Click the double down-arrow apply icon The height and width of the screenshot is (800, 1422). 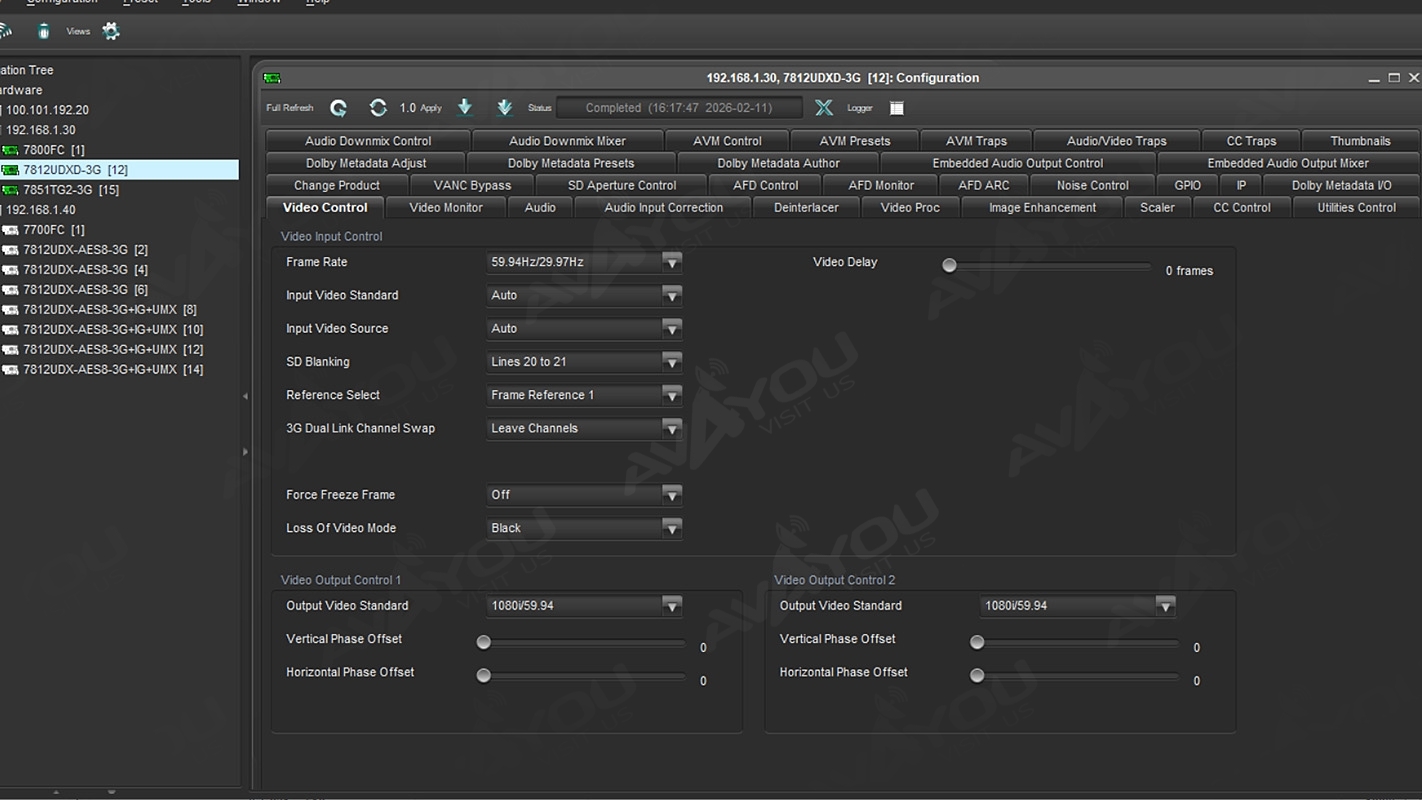coord(504,108)
